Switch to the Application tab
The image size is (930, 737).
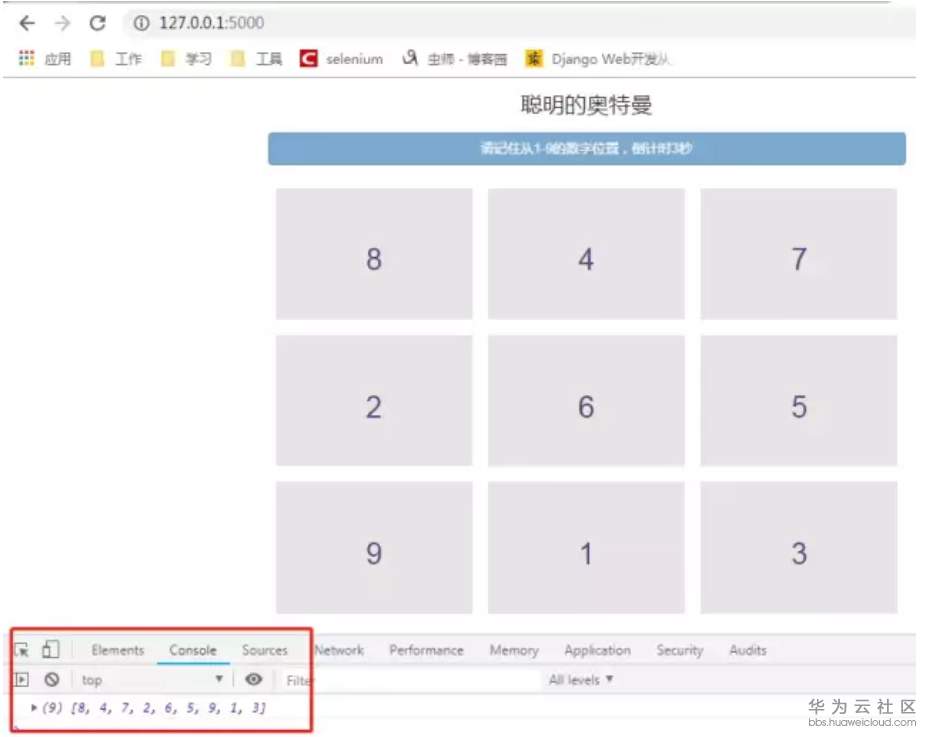(x=597, y=650)
